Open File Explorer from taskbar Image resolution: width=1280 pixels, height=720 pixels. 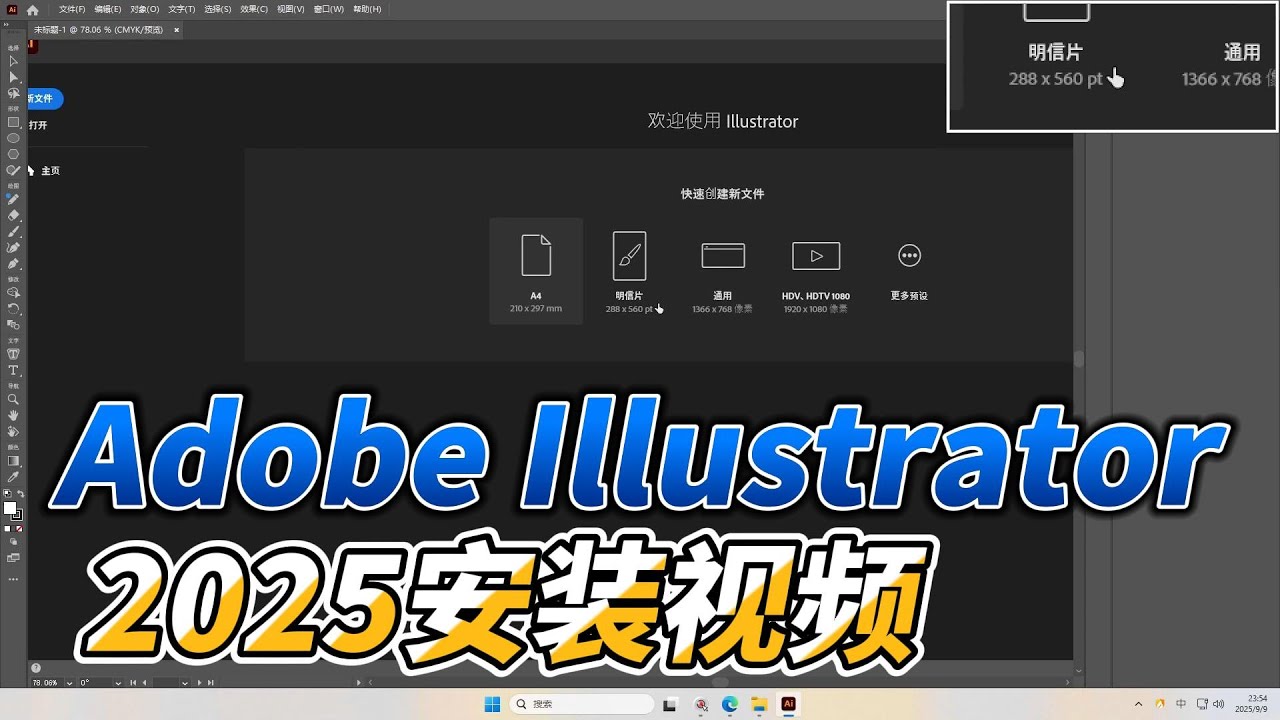point(759,704)
